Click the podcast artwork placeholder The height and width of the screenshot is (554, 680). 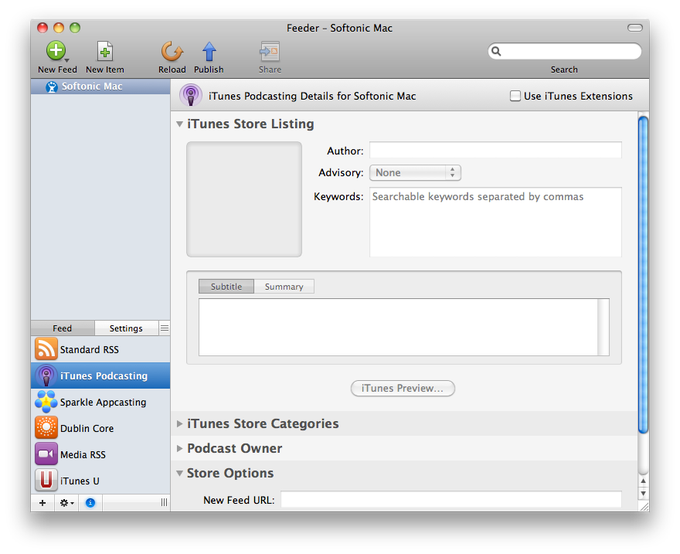click(x=244, y=199)
